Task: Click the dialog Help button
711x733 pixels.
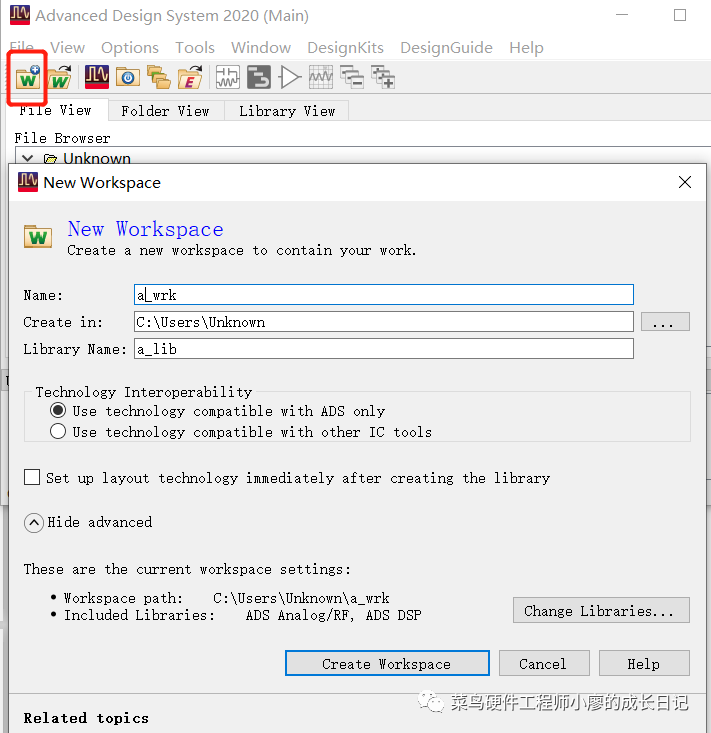Action: coord(644,663)
